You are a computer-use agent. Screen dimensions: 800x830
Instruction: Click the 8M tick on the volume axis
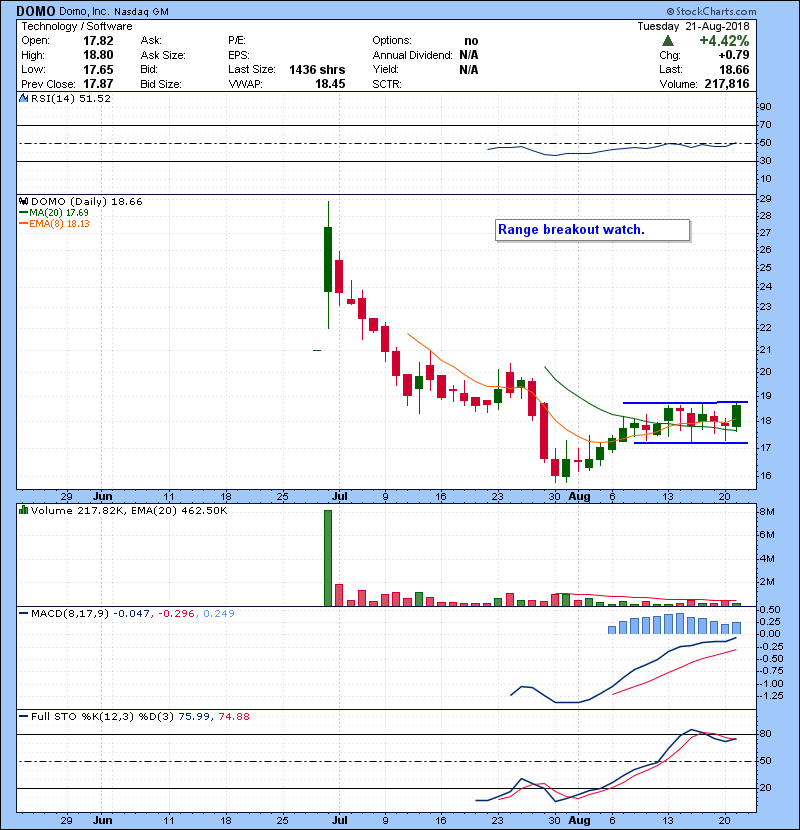click(767, 512)
